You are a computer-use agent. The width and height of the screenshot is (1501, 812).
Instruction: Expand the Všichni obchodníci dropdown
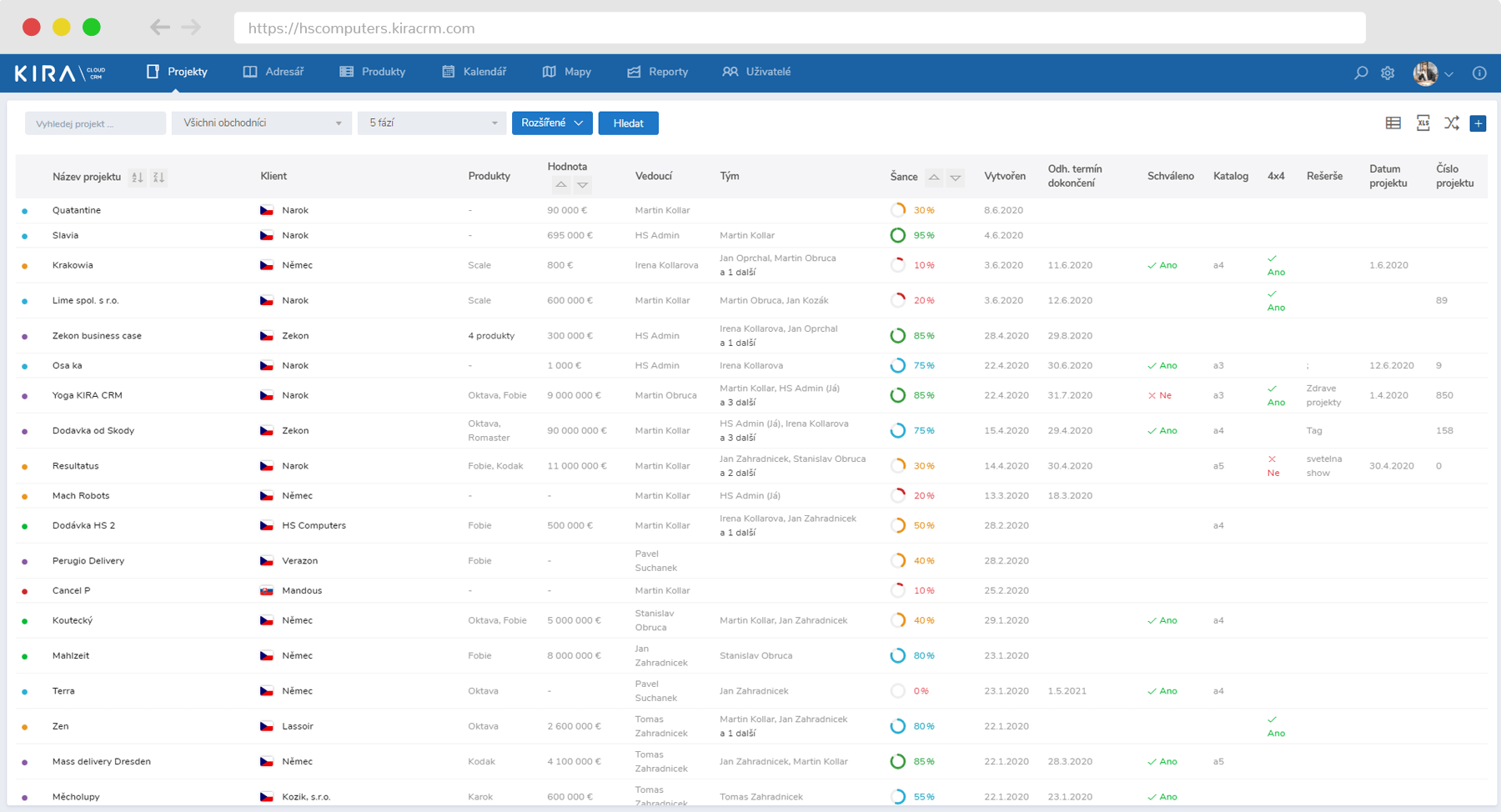[x=262, y=123]
